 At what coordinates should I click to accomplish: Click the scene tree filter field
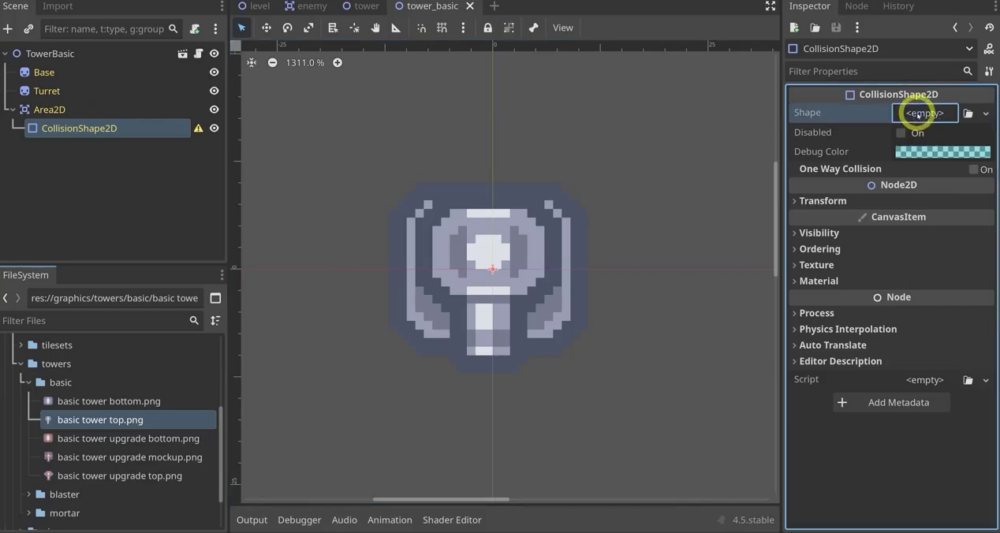pyautogui.click(x=112, y=29)
